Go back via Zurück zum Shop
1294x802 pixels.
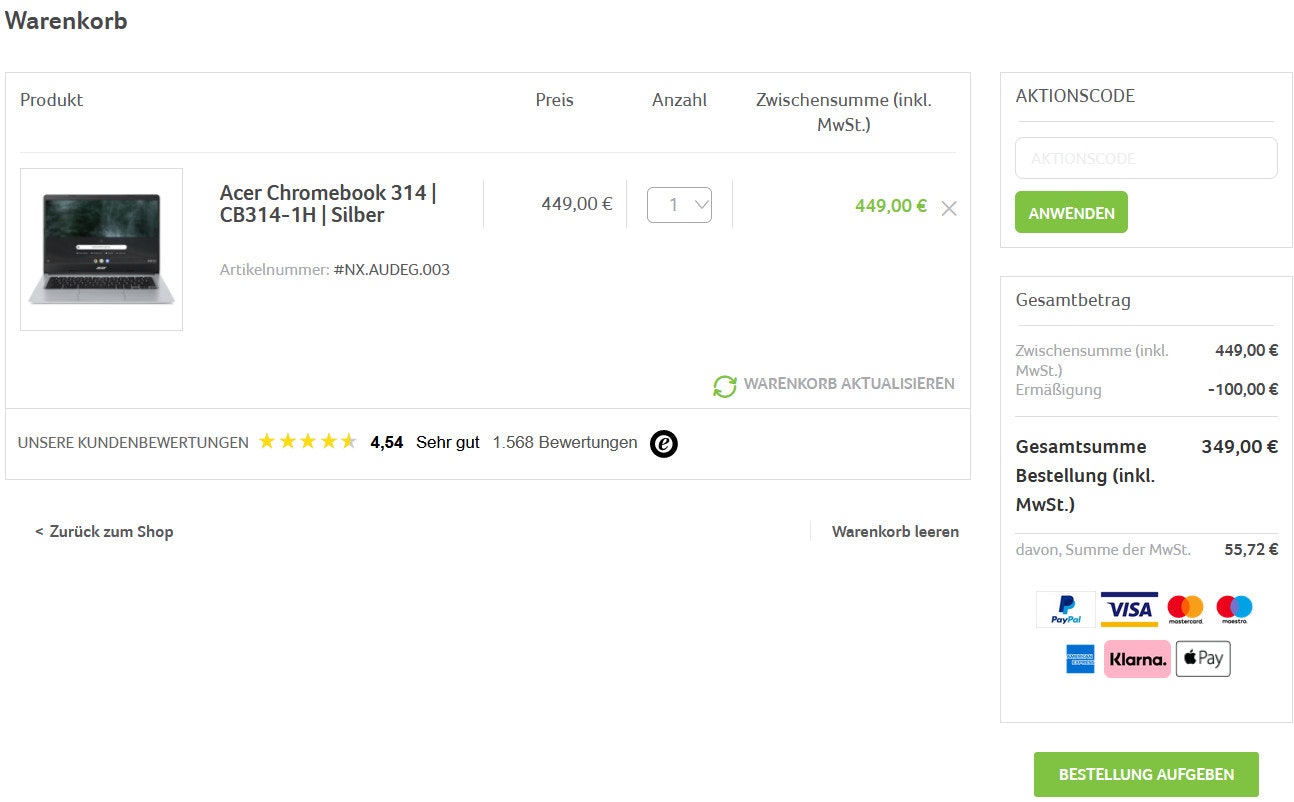(x=104, y=532)
